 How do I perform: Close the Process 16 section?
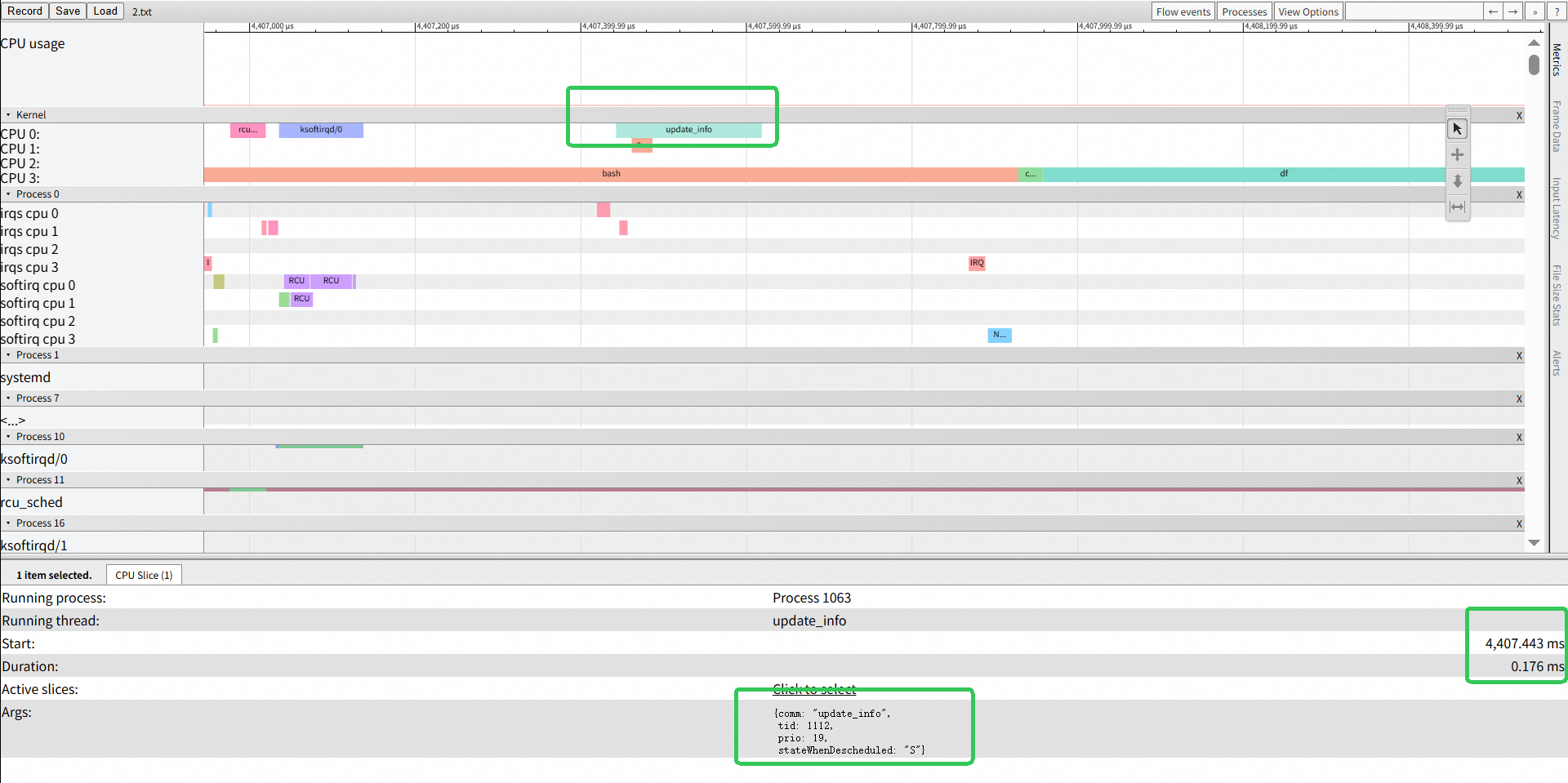tap(1519, 524)
